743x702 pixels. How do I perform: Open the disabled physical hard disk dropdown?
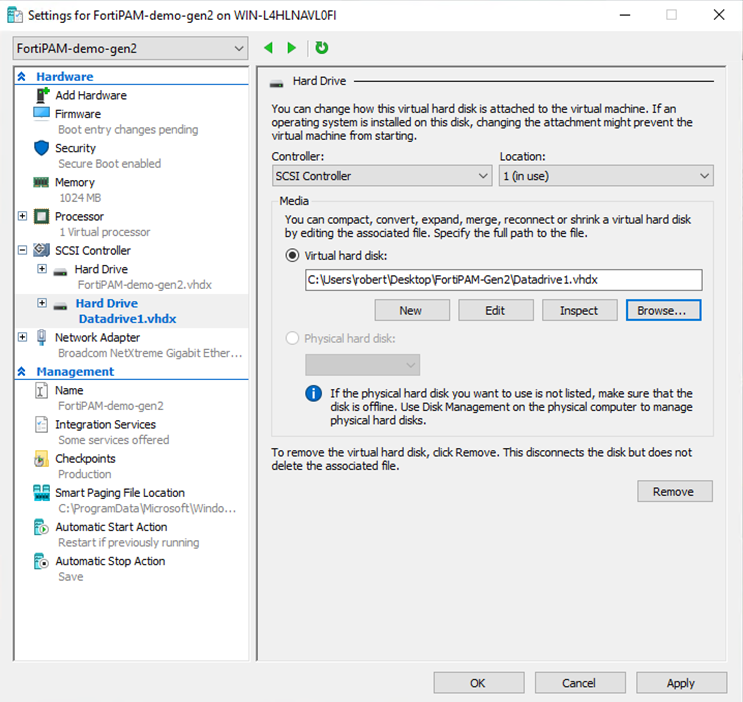362,365
